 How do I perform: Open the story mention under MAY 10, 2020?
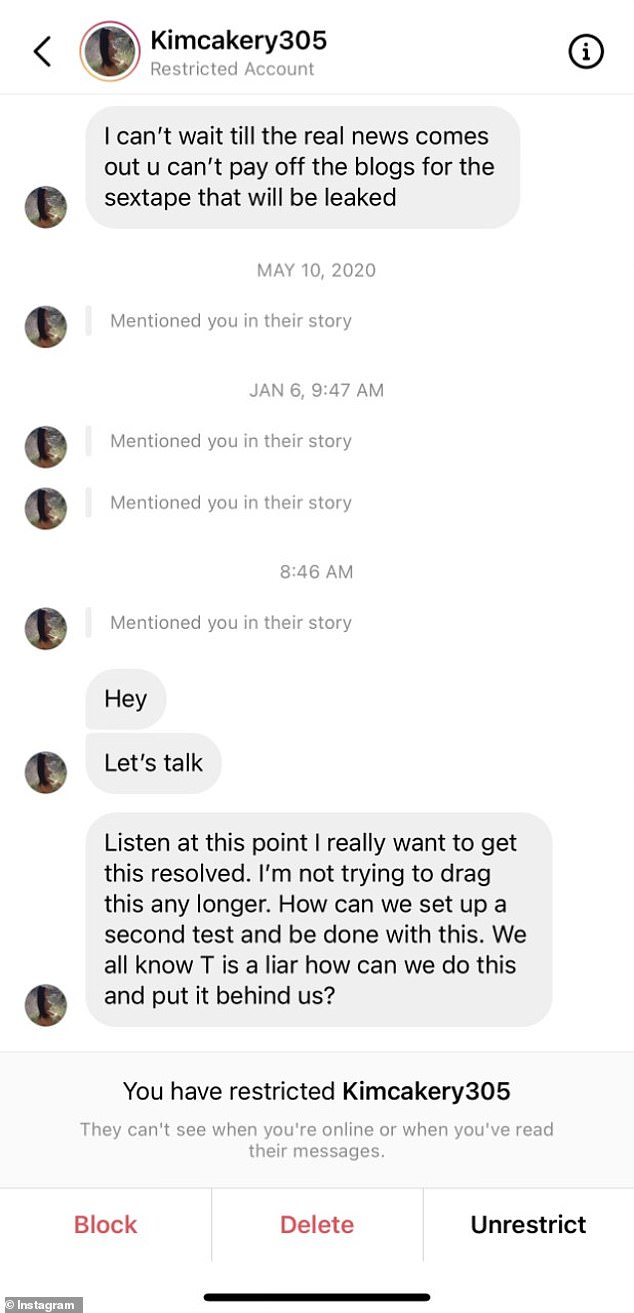click(230, 321)
